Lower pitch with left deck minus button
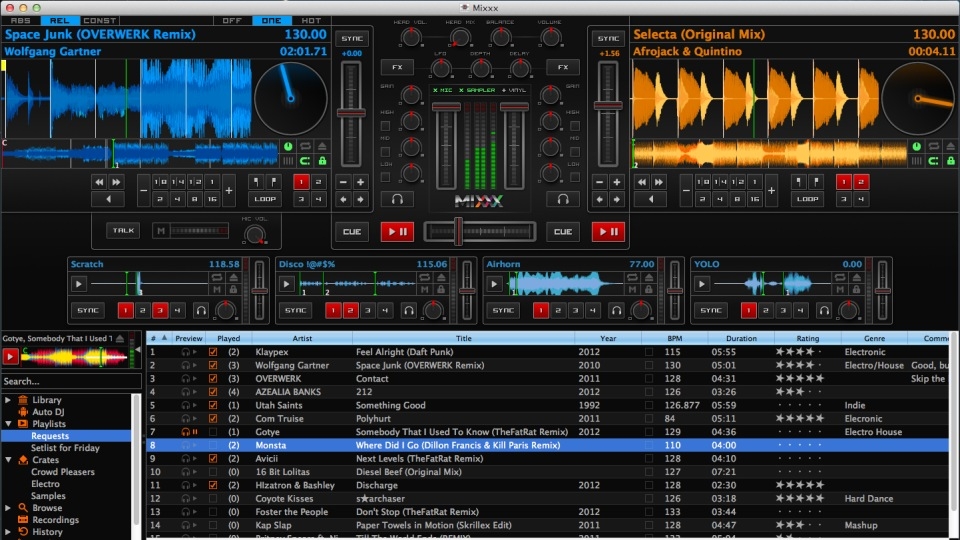 (343, 182)
